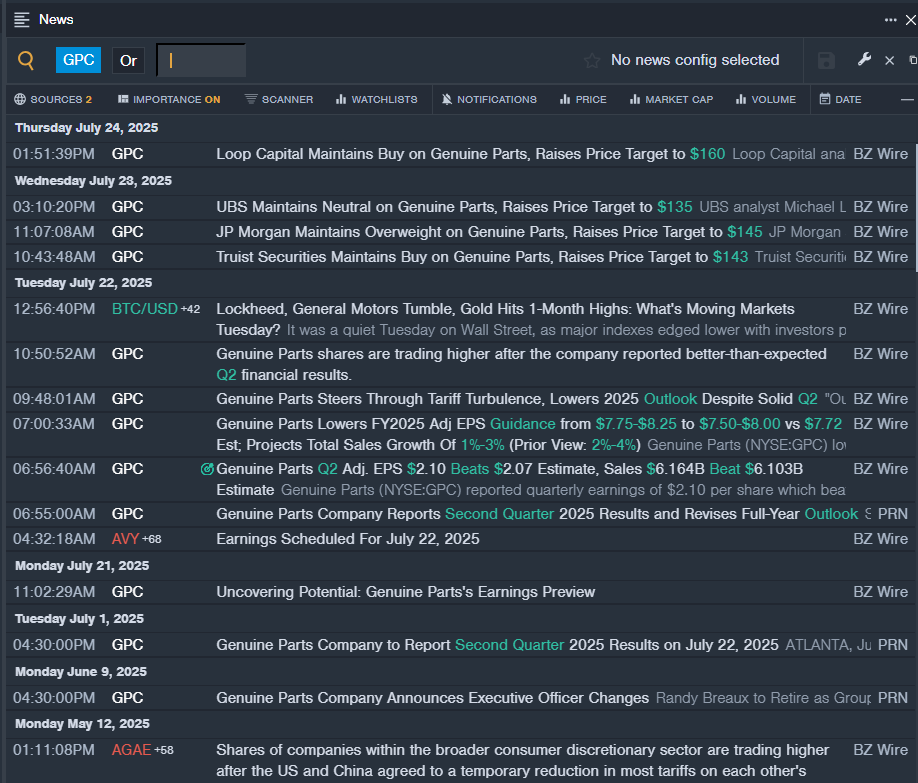Click the BTC/USD ticker symbol
The height and width of the screenshot is (783, 918).
(145, 309)
